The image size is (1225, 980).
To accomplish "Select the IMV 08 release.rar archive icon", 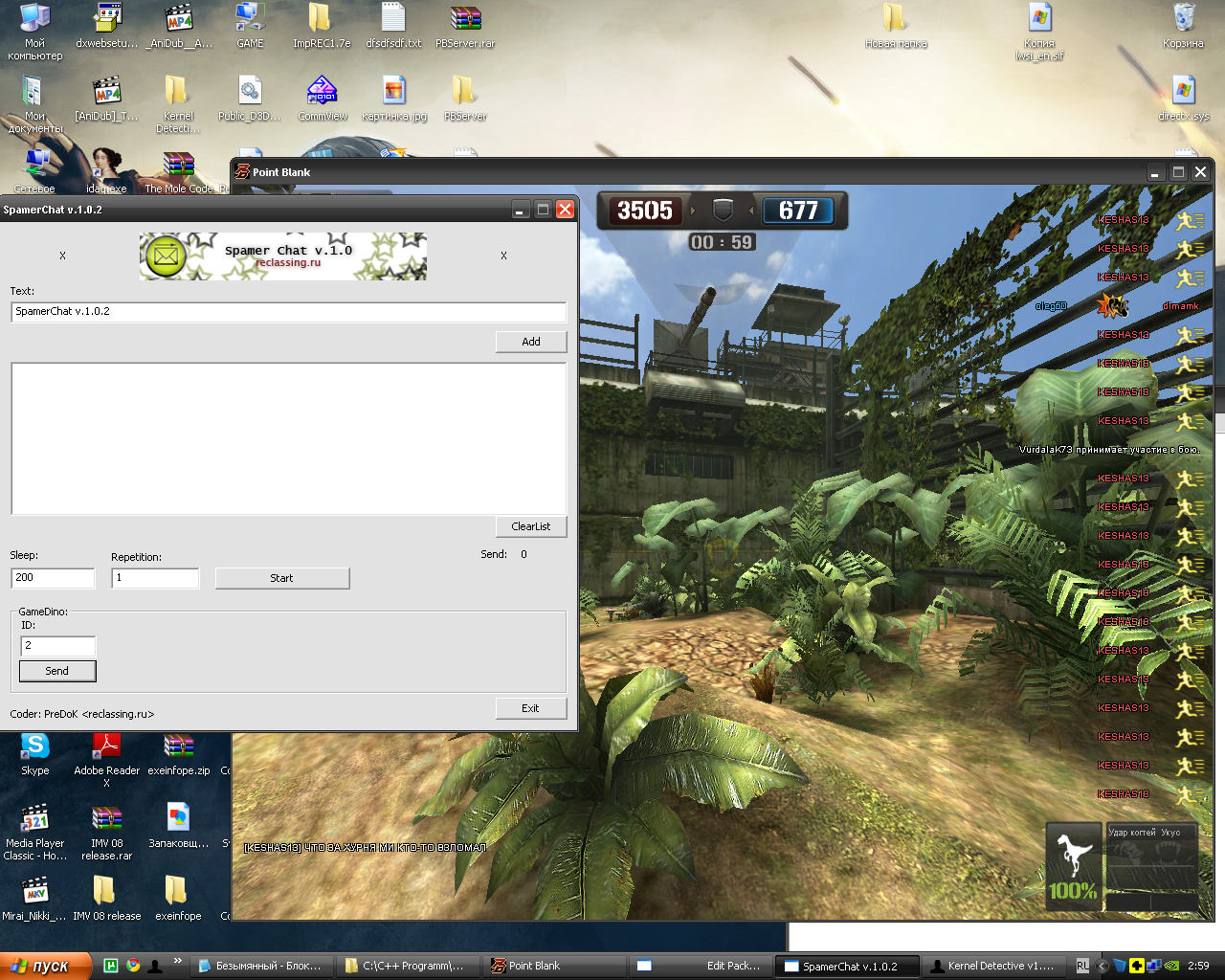I will (106, 833).
